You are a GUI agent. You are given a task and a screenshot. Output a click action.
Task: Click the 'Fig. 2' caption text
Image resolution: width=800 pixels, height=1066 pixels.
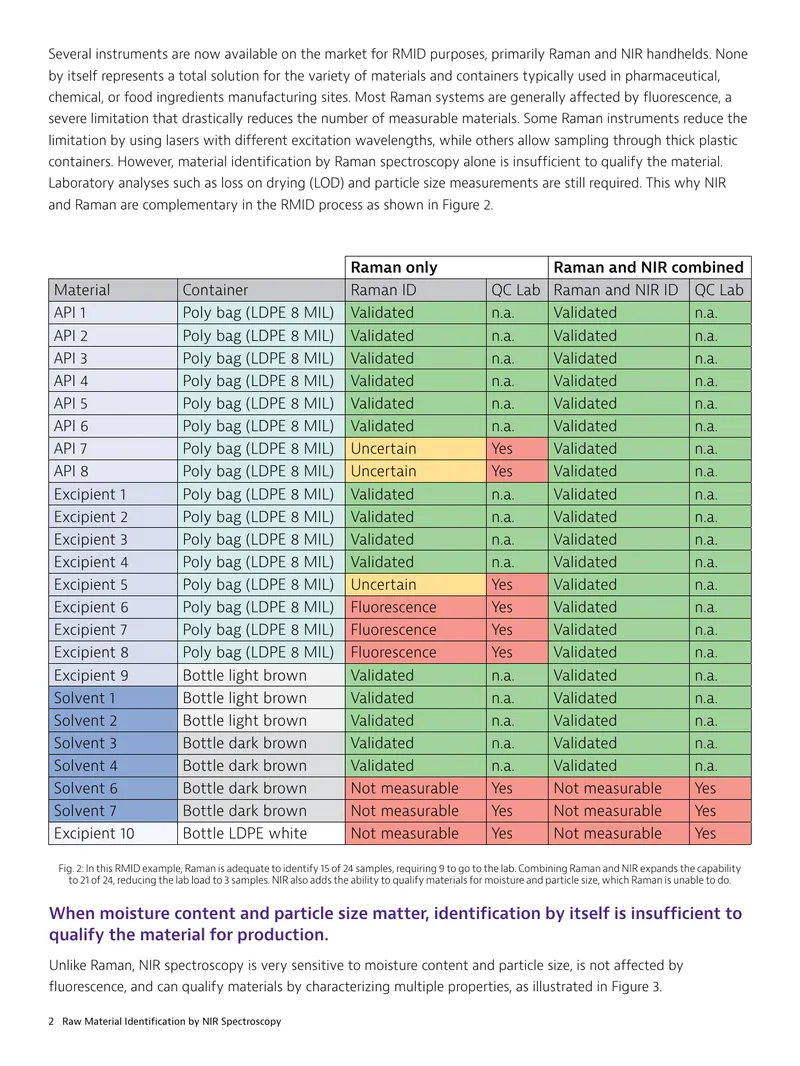400,874
